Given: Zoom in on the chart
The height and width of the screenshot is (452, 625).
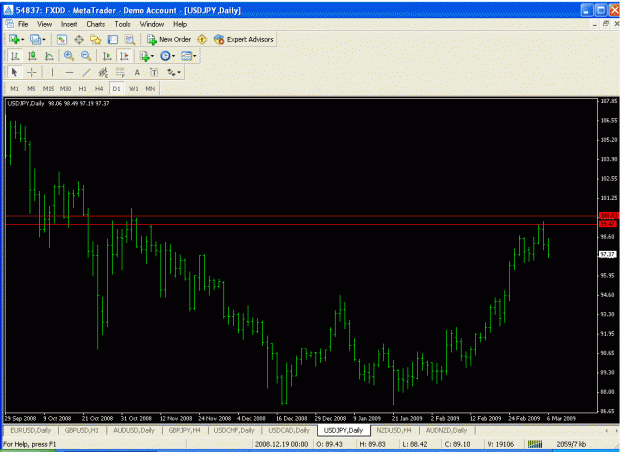Looking at the screenshot, I should click(69, 56).
